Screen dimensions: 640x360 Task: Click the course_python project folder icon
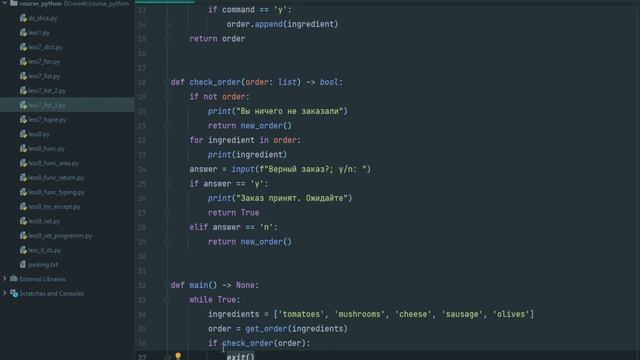click(x=13, y=3)
